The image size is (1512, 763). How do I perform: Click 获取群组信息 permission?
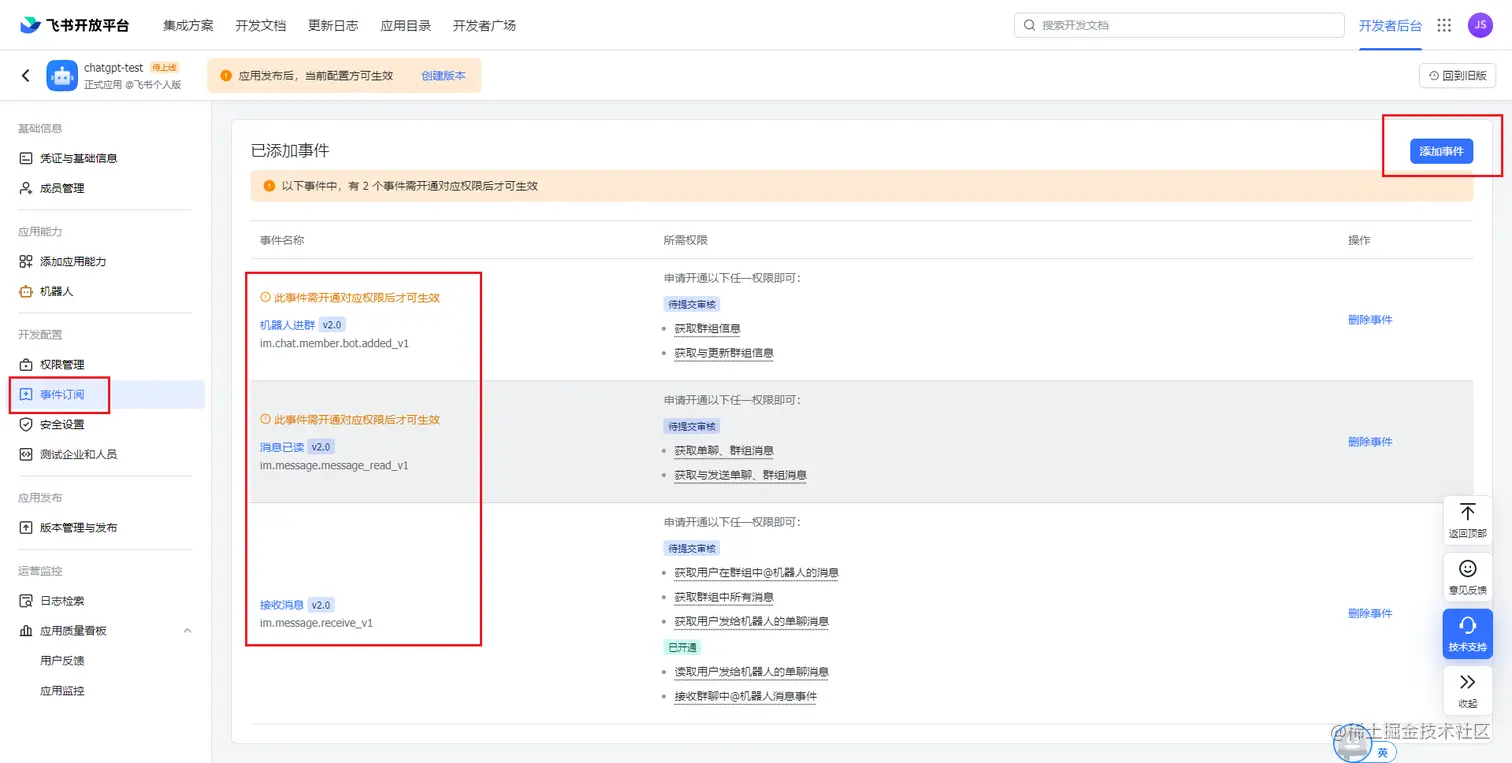coord(707,328)
